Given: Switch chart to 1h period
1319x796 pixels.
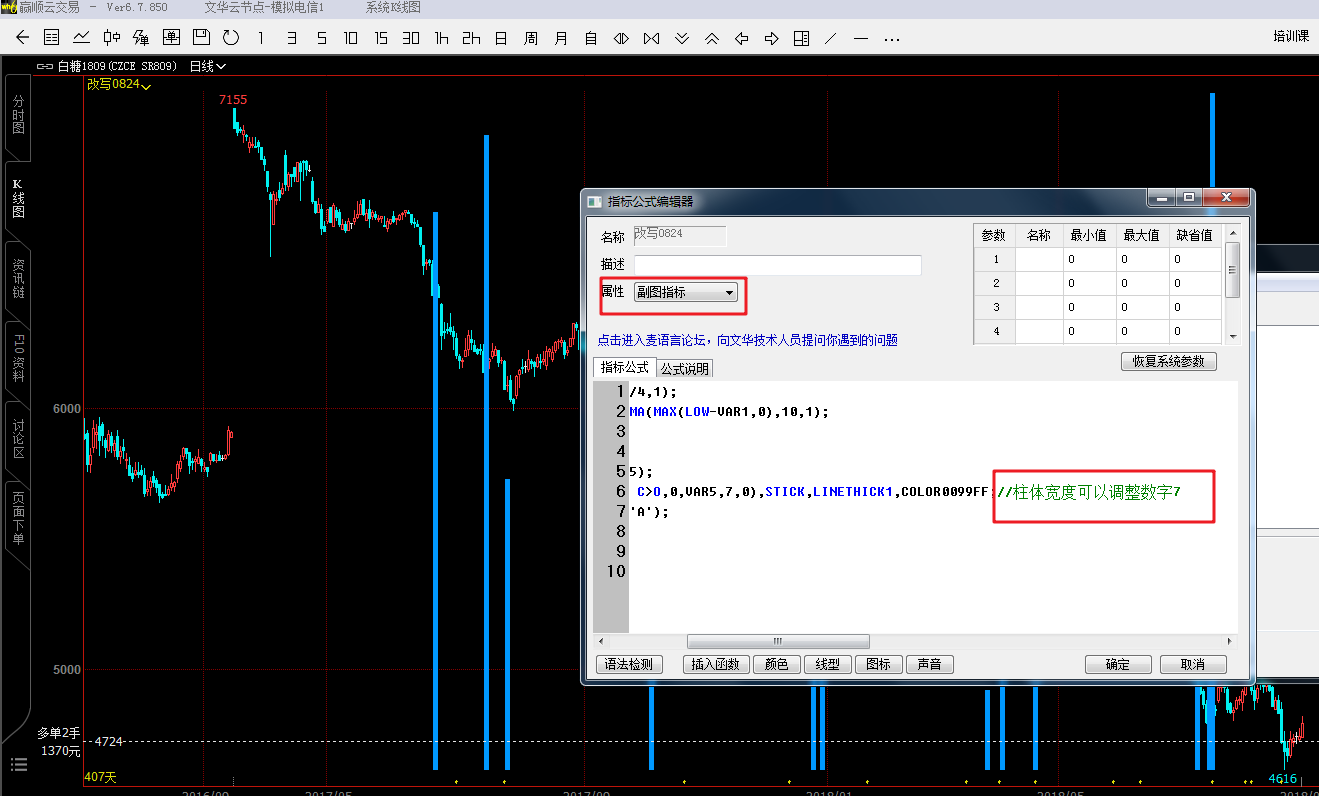Looking at the screenshot, I should [441, 38].
